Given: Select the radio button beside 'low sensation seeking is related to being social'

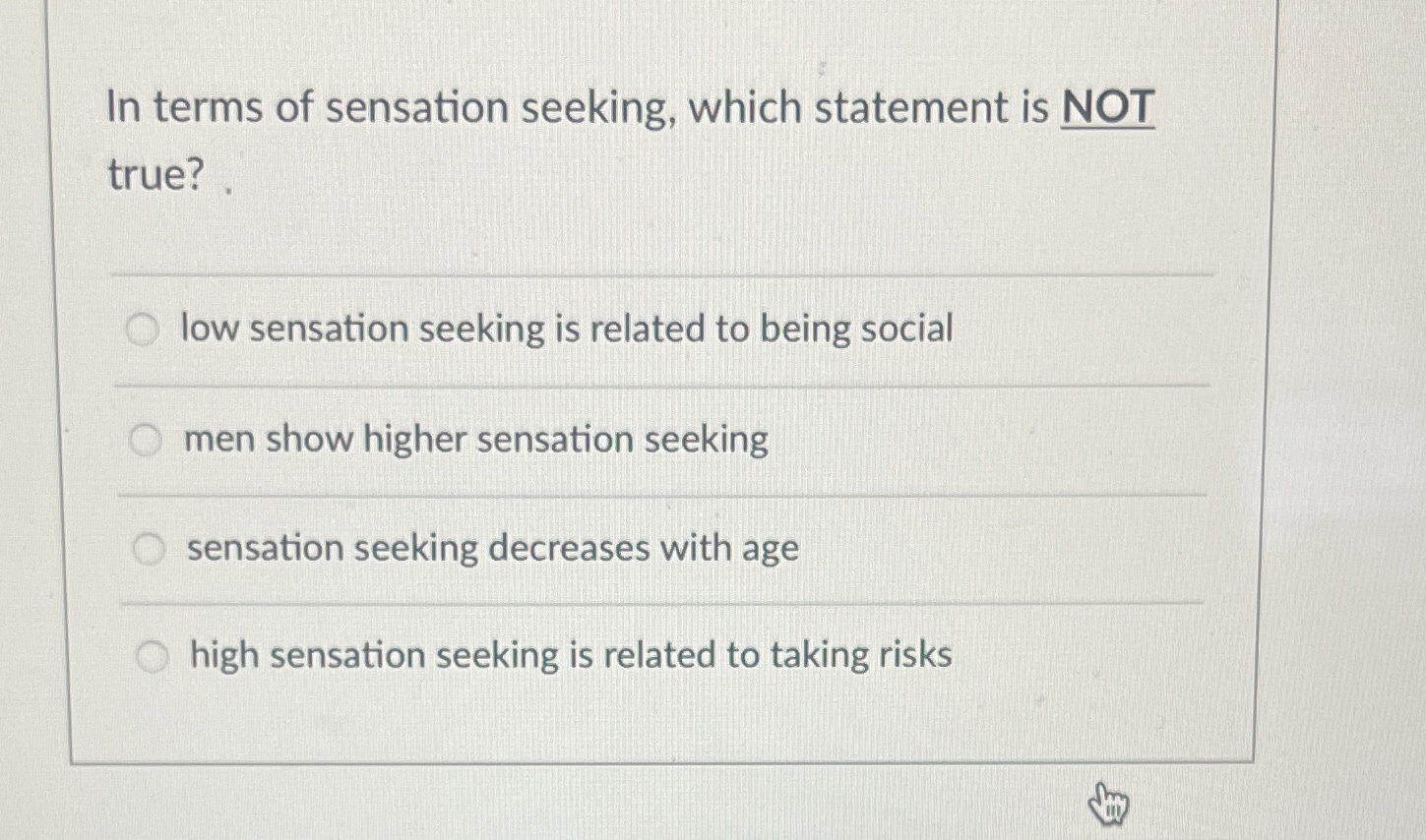Looking at the screenshot, I should pyautogui.click(x=145, y=330).
